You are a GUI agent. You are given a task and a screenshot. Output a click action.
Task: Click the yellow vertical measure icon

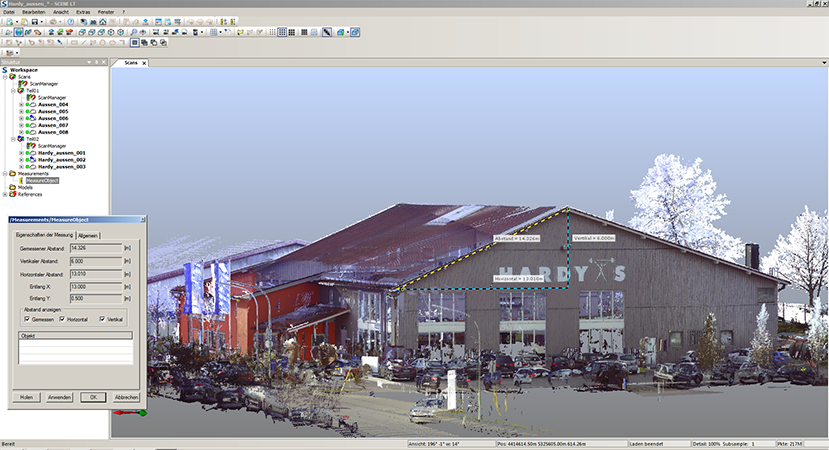click(233, 22)
